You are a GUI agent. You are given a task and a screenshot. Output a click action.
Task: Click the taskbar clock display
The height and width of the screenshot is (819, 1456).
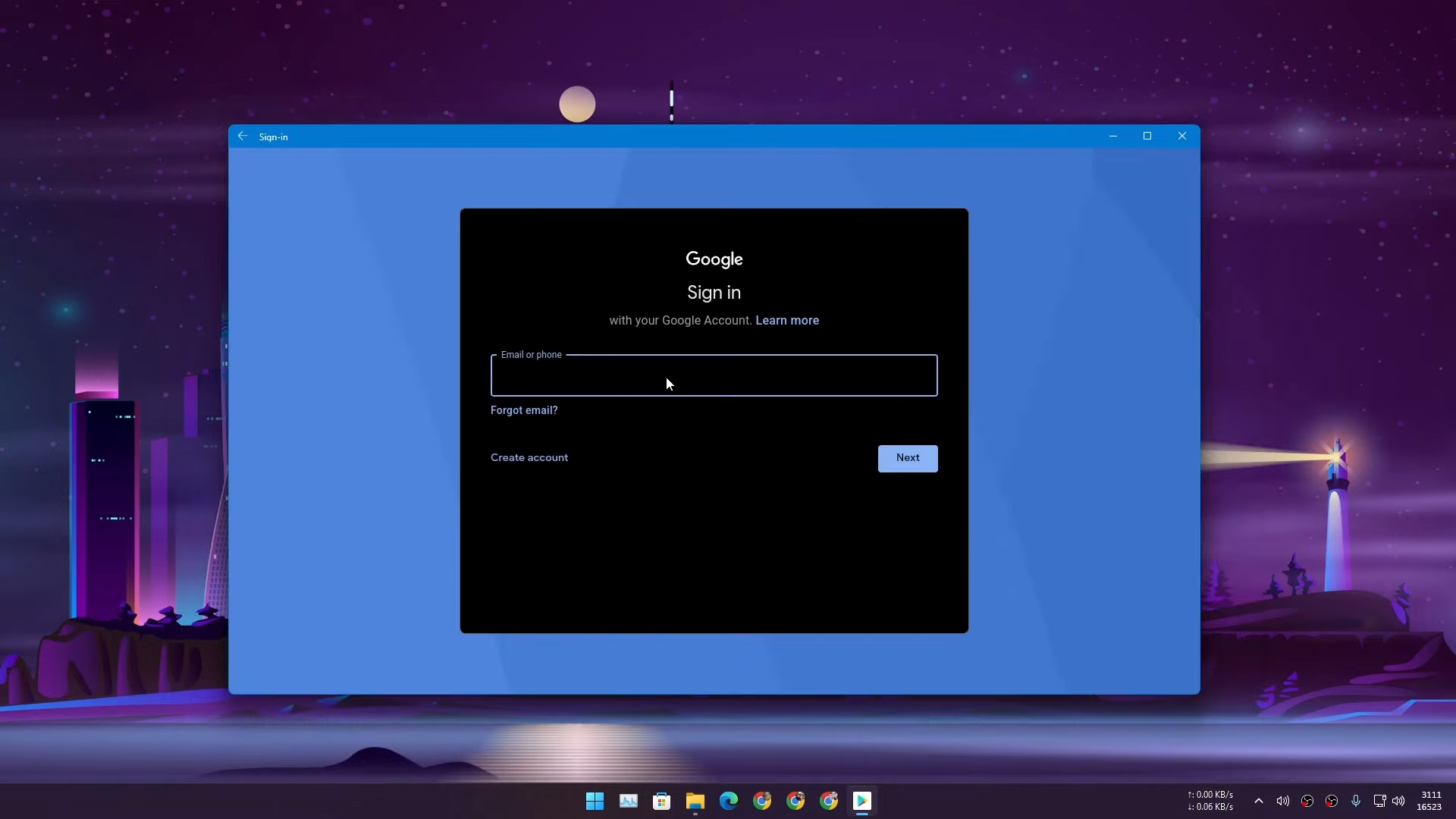(1429, 801)
